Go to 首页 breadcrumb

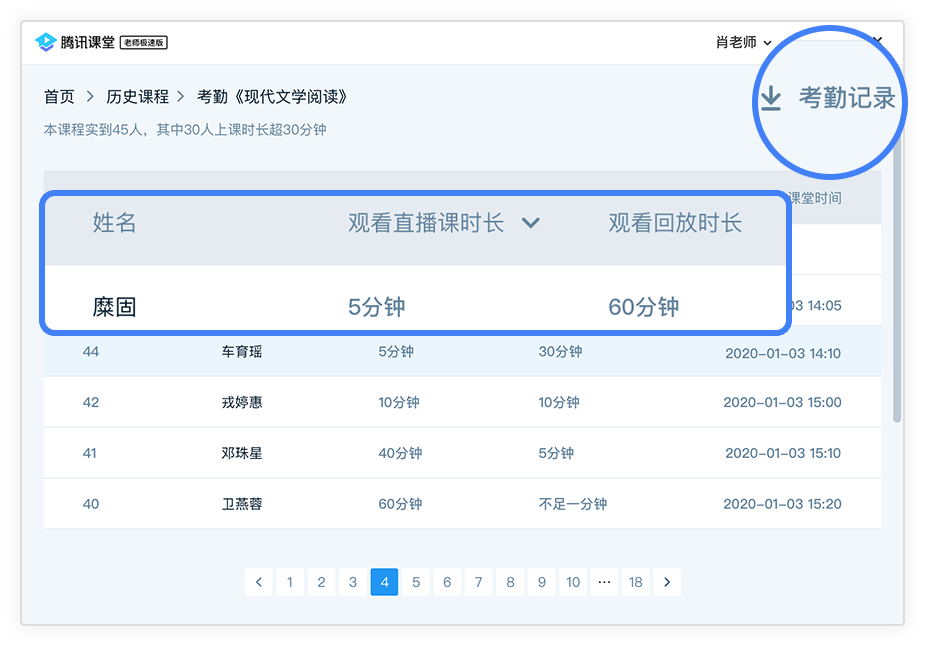pyautogui.click(x=59, y=97)
